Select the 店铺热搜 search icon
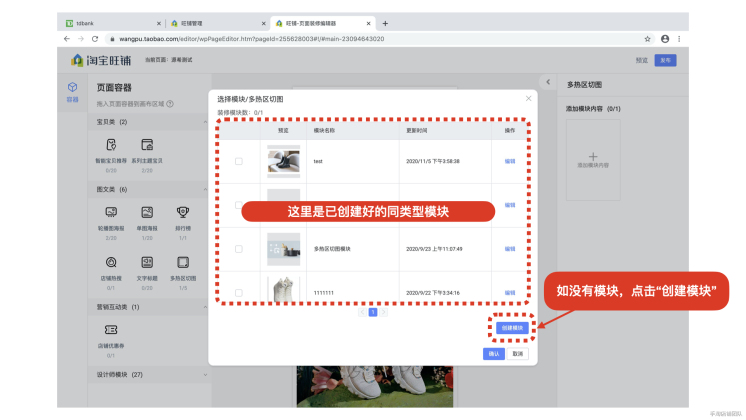This screenshot has width=746, height=420. click(111, 262)
